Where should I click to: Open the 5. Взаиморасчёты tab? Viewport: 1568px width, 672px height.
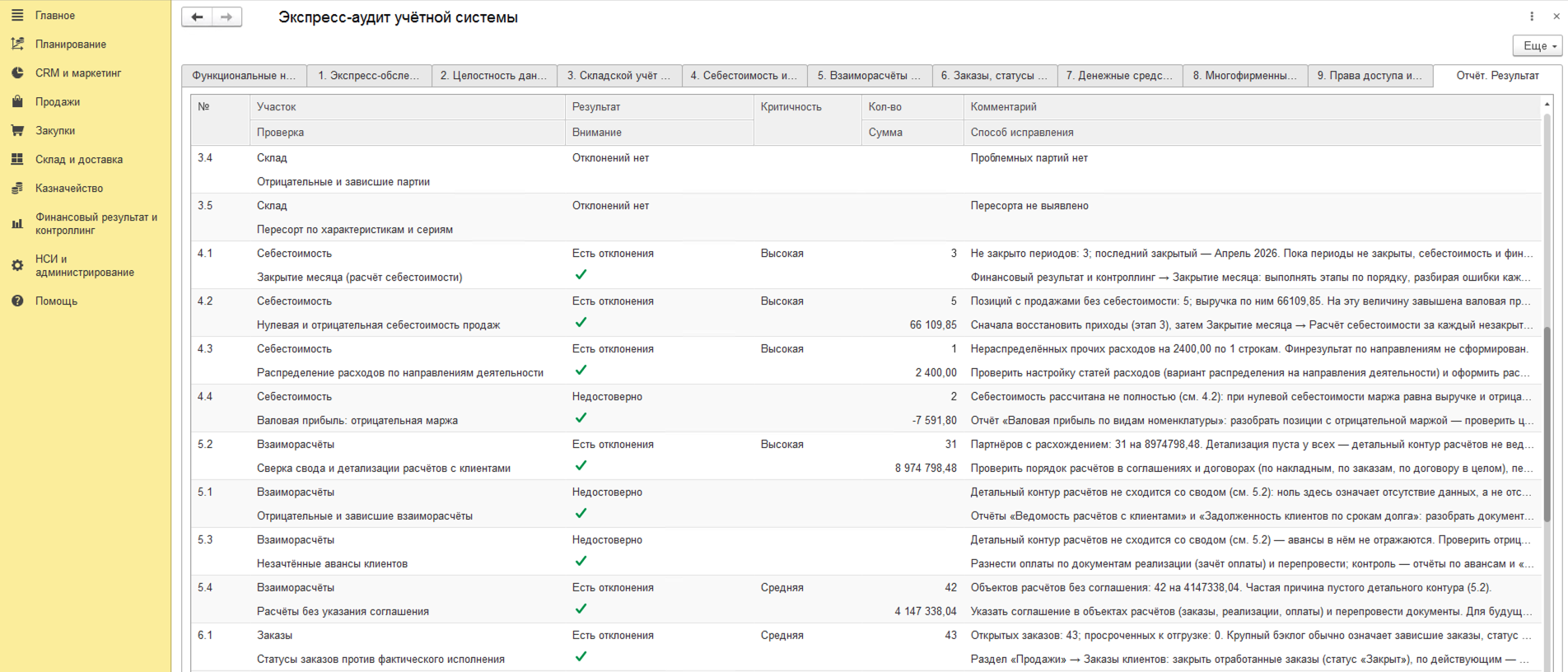click(x=870, y=76)
